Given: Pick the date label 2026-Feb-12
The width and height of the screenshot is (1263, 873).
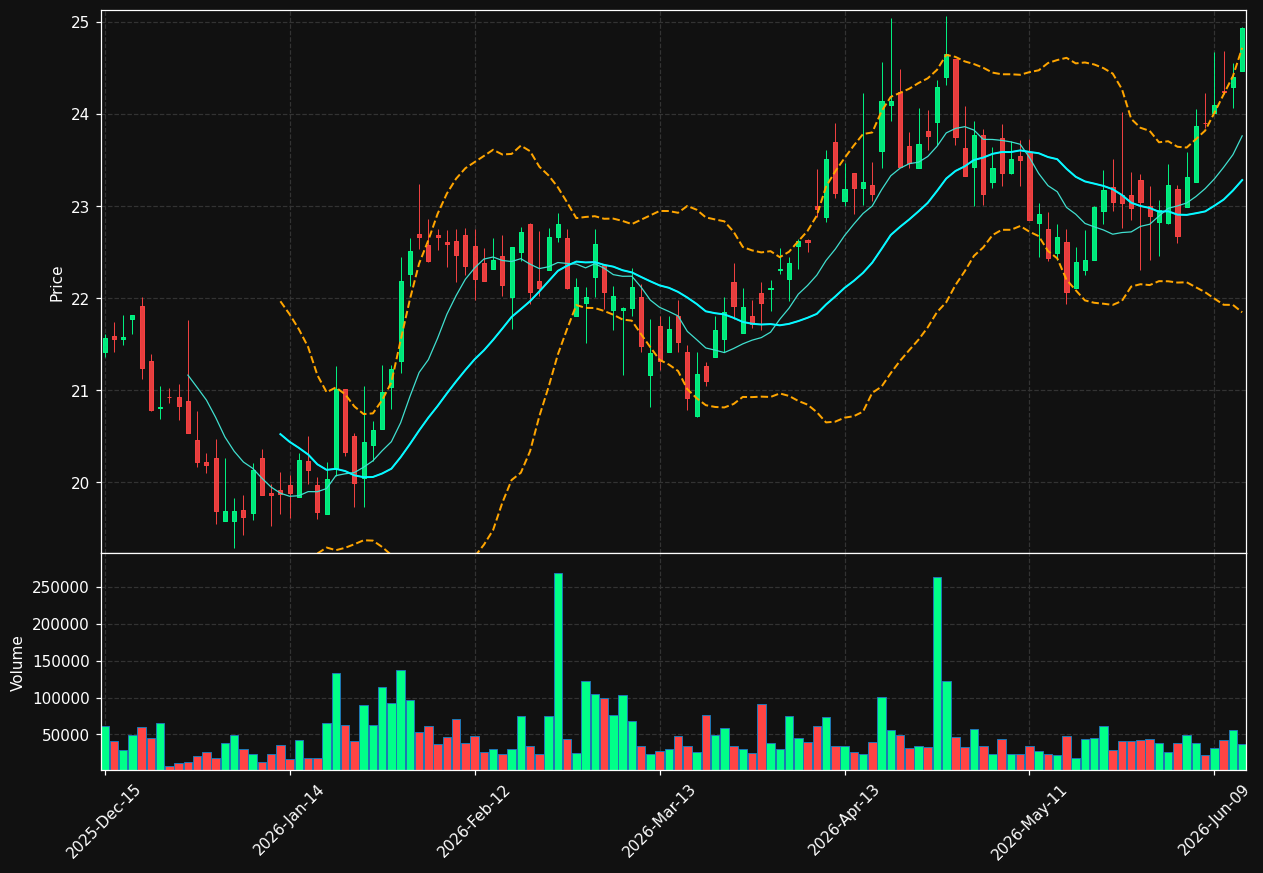Looking at the screenshot, I should (474, 820).
